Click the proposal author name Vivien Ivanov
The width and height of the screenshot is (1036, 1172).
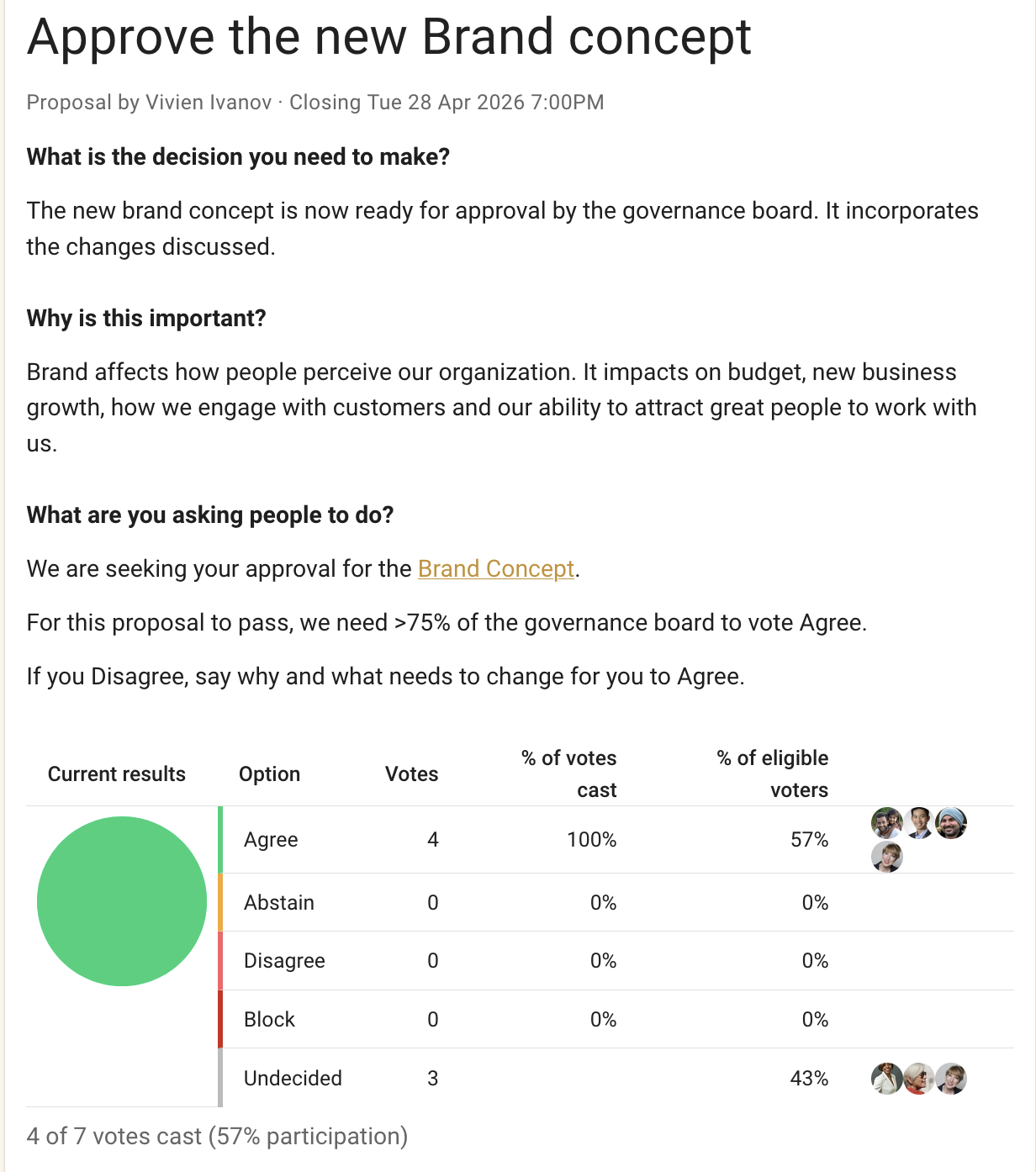point(209,103)
